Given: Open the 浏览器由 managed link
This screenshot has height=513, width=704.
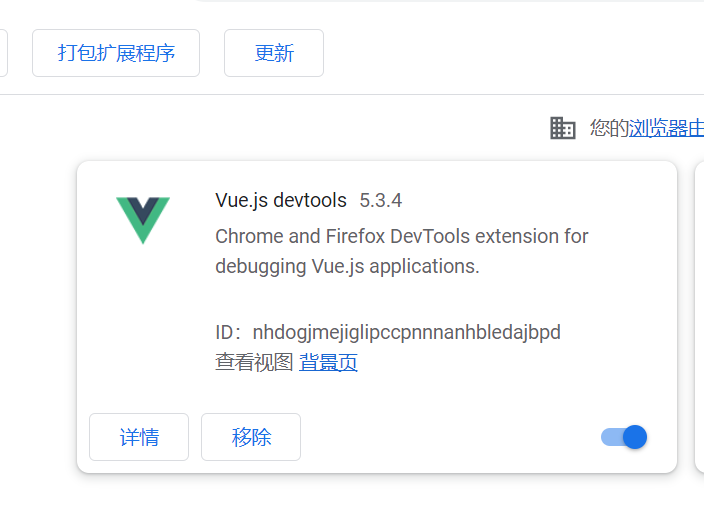Looking at the screenshot, I should [x=666, y=128].
